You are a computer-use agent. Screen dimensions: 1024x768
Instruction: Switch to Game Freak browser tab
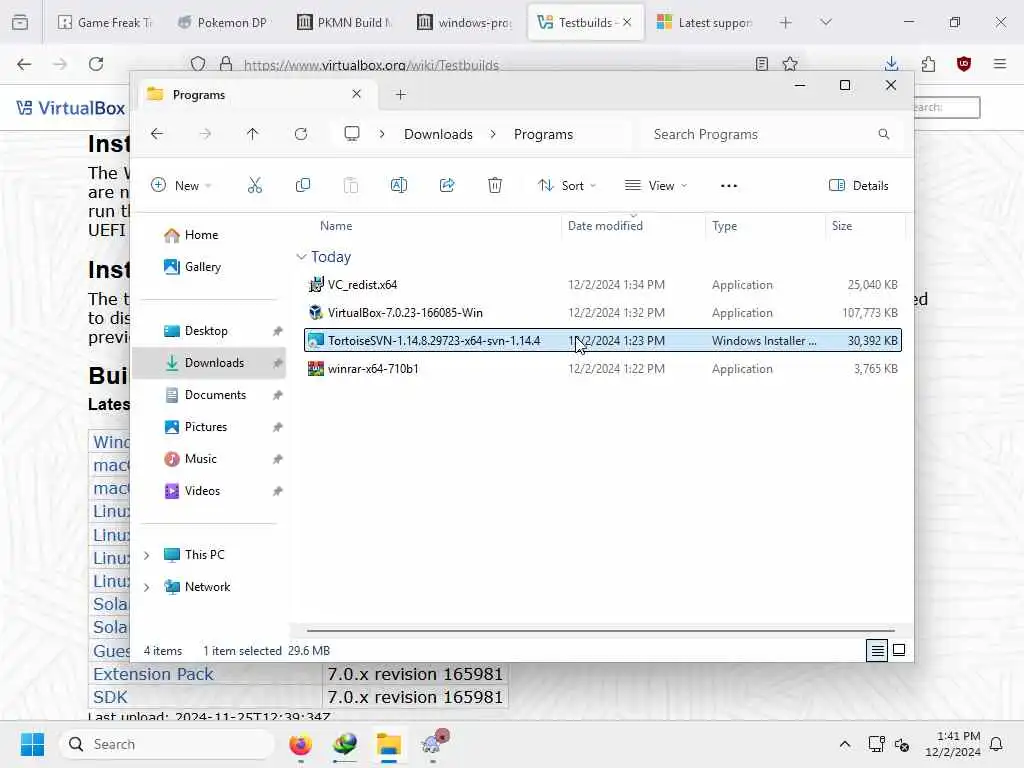point(106,22)
